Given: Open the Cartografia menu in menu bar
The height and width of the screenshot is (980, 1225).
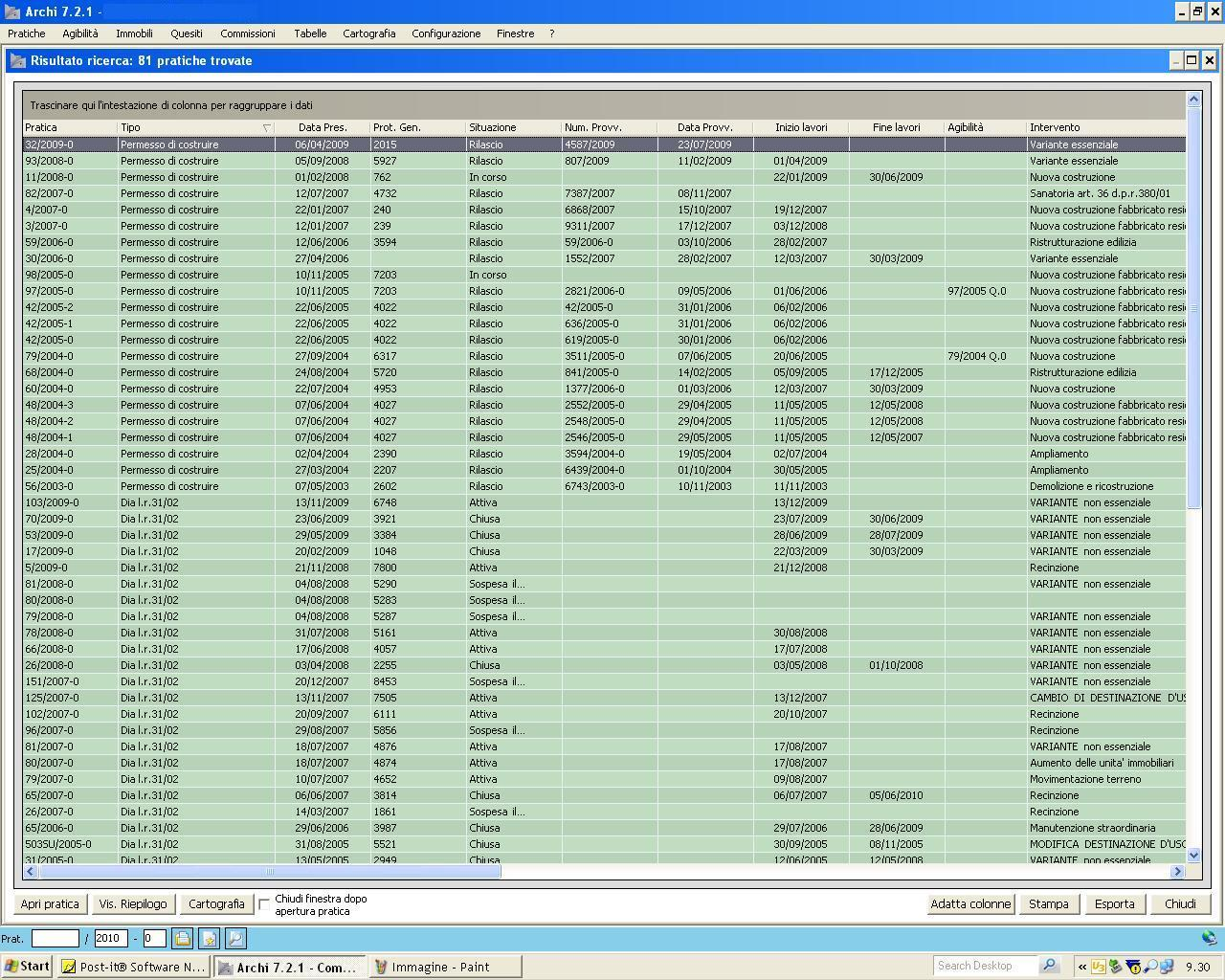Looking at the screenshot, I should point(369,33).
